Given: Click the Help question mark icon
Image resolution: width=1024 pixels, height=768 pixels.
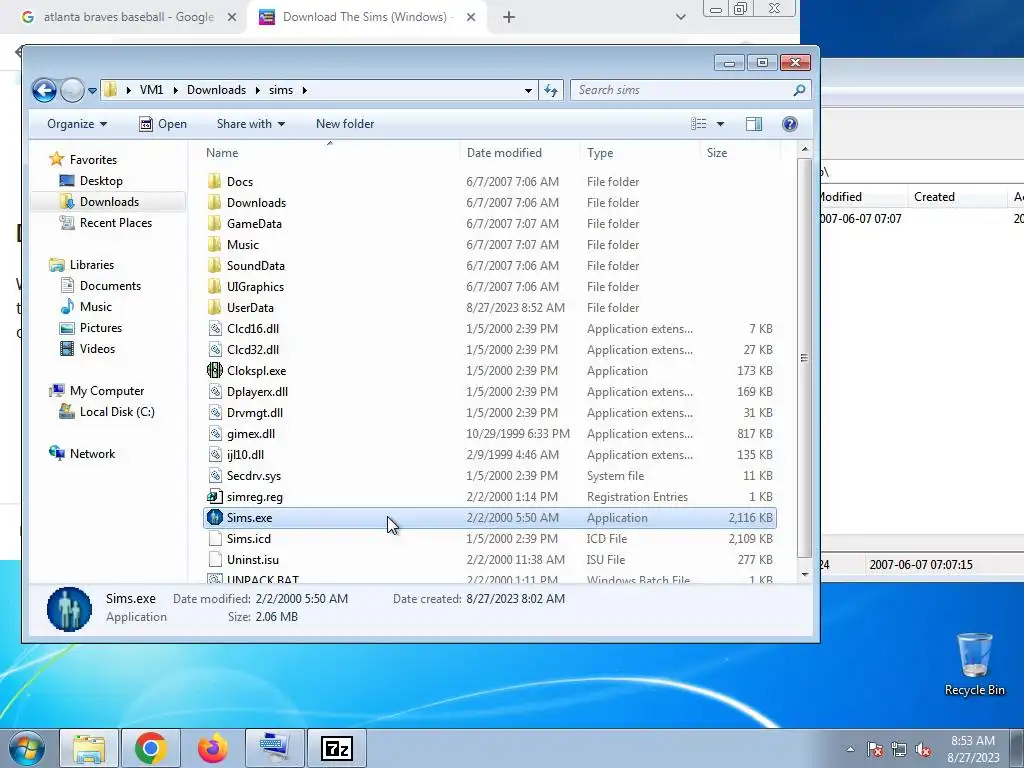Looking at the screenshot, I should click(x=790, y=123).
